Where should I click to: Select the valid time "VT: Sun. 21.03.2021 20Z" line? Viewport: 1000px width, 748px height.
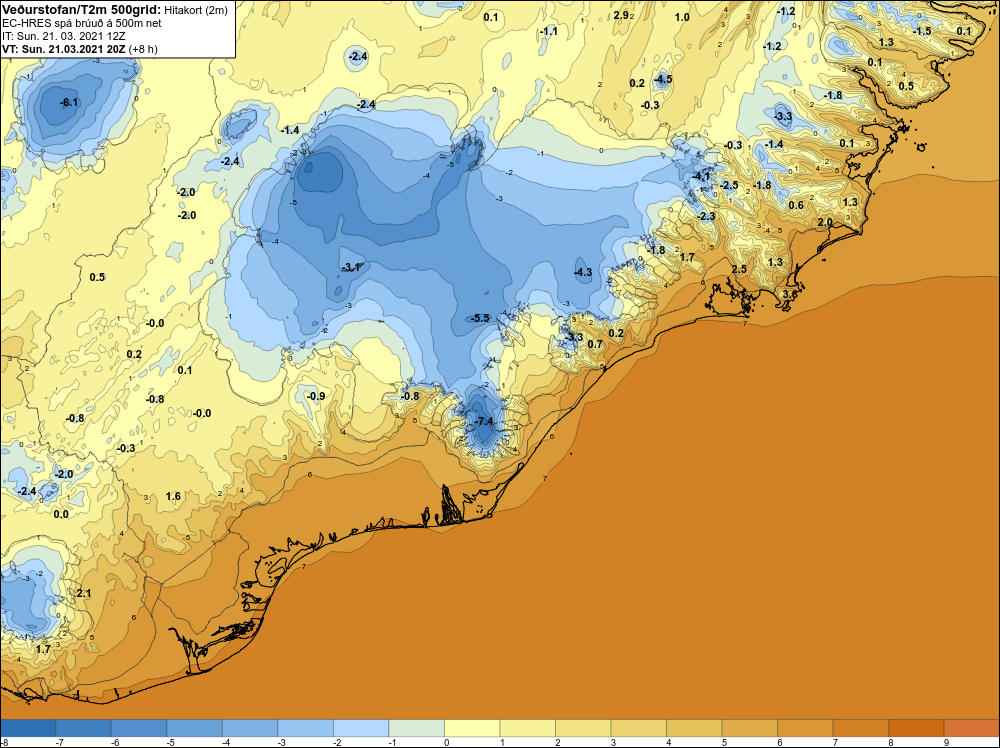pos(80,49)
